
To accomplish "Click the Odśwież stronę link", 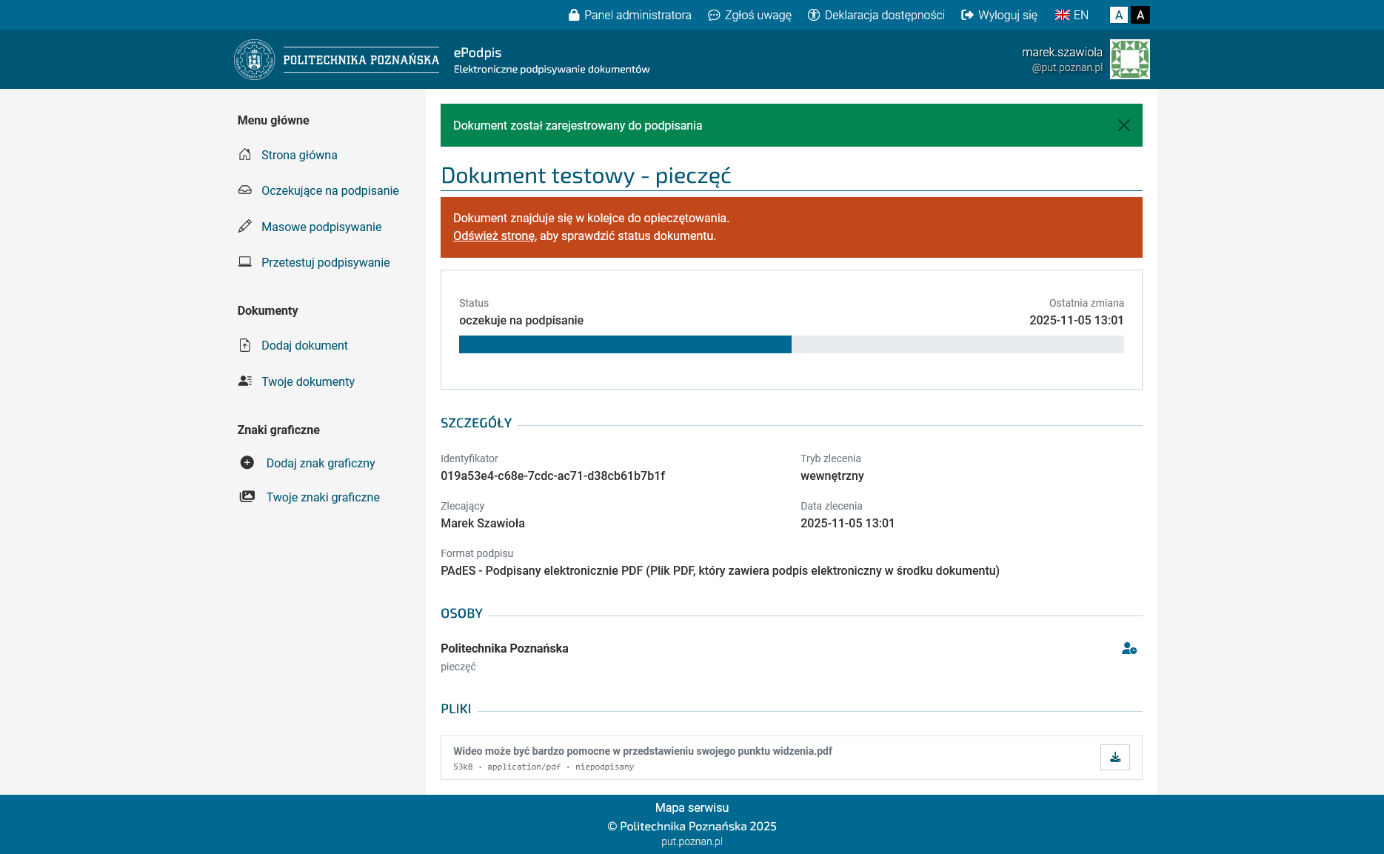I will point(494,236).
